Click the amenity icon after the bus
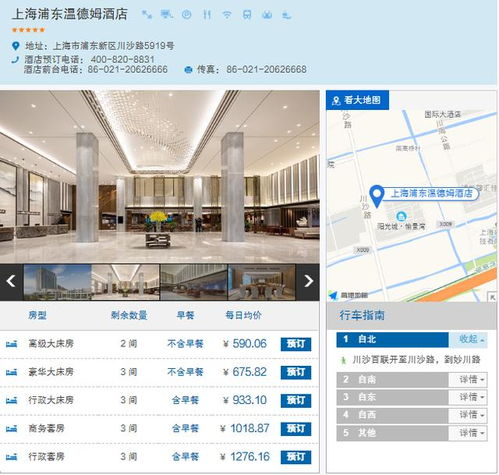This screenshot has height=475, width=499. 267,15
